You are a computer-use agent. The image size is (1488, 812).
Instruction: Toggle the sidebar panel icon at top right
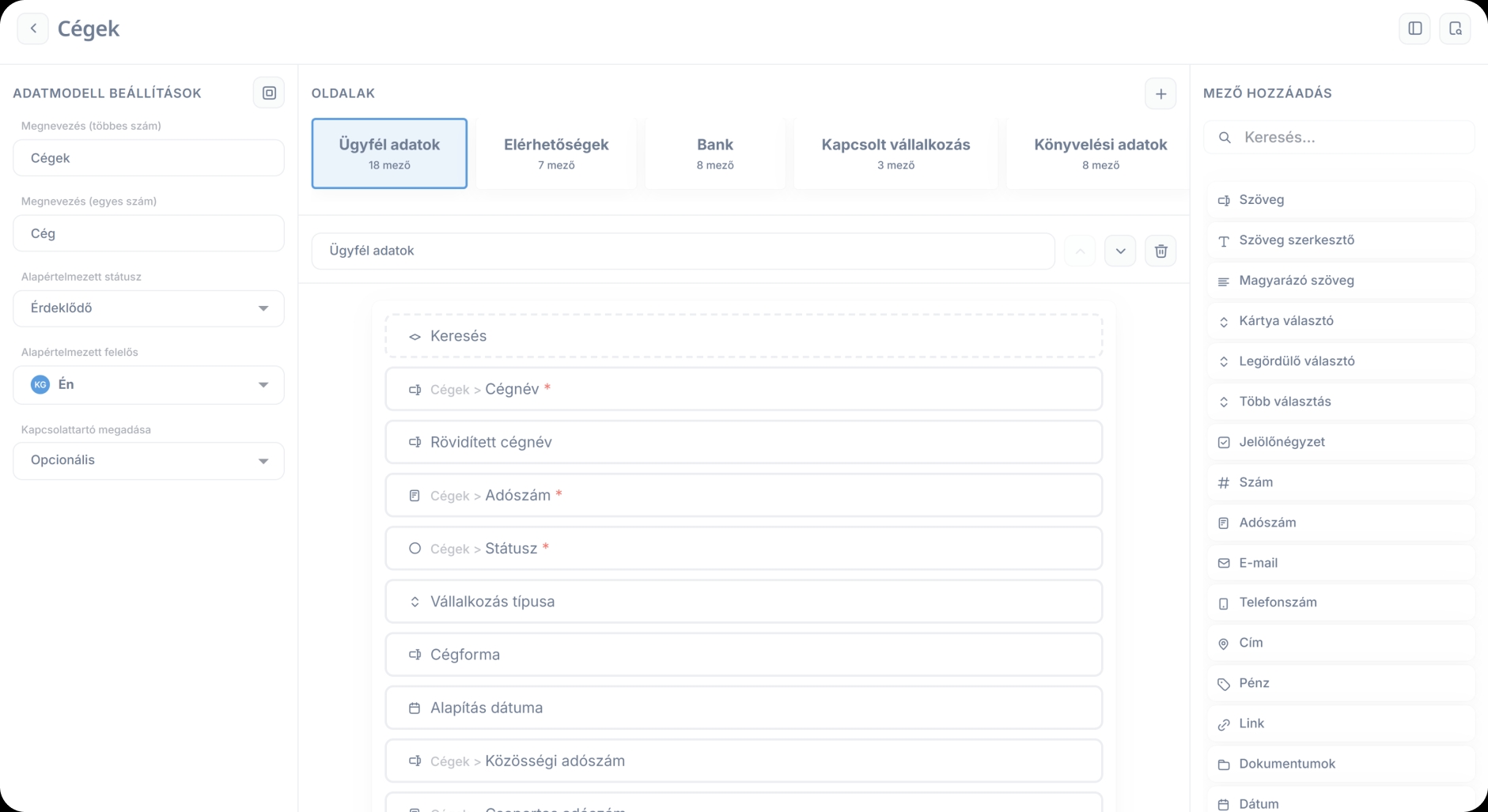click(1415, 28)
